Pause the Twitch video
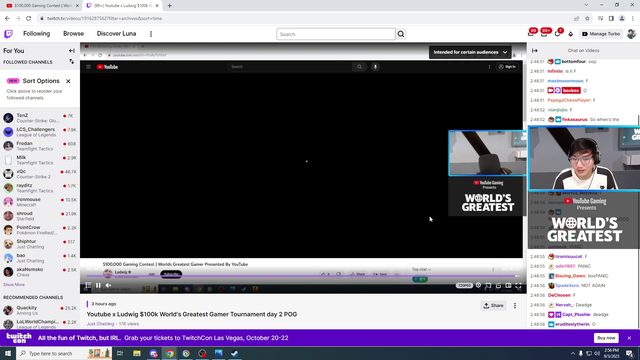Image resolution: width=640 pixels, height=360 pixels. click(x=98, y=285)
